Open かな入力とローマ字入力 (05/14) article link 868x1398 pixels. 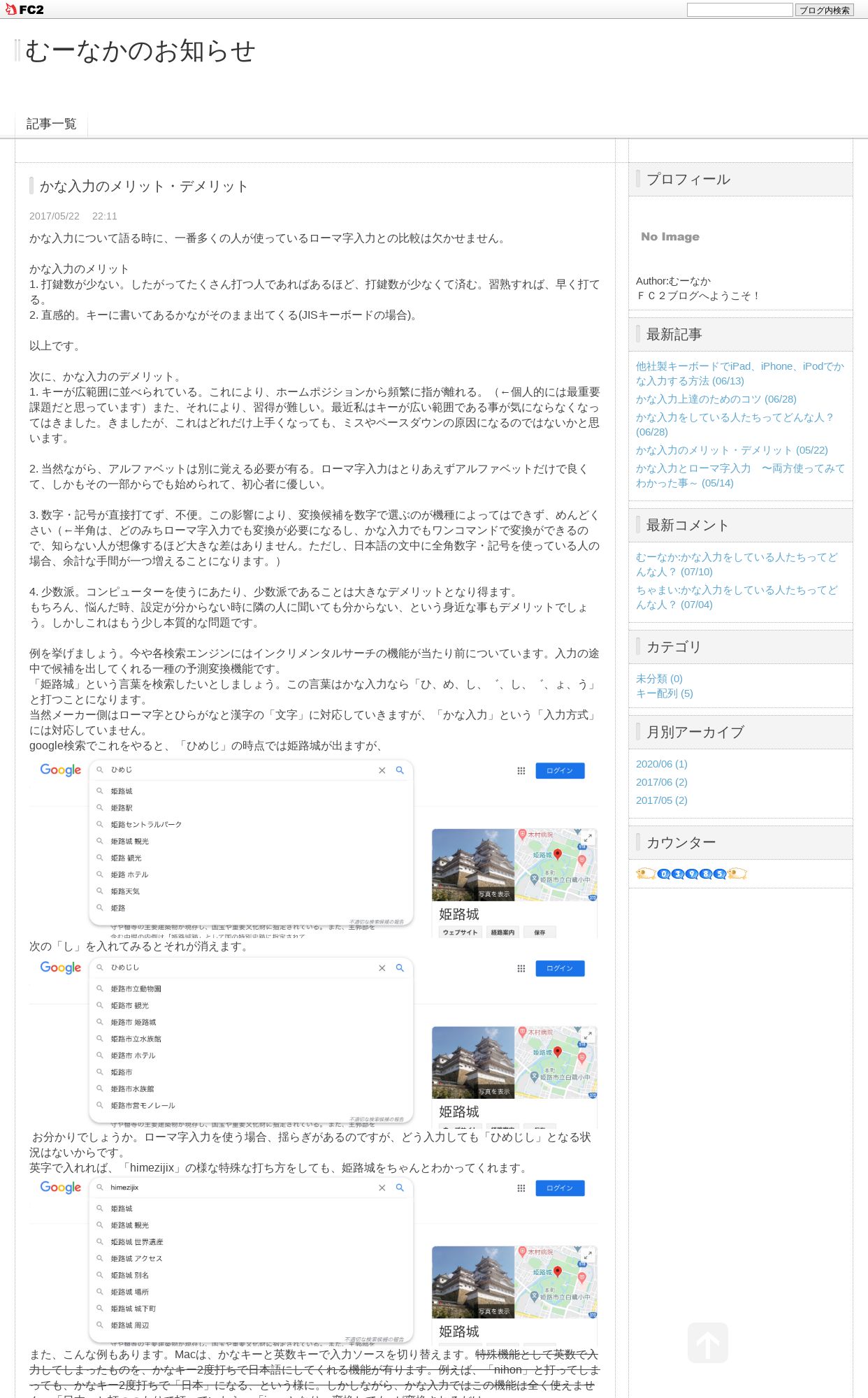point(740,475)
